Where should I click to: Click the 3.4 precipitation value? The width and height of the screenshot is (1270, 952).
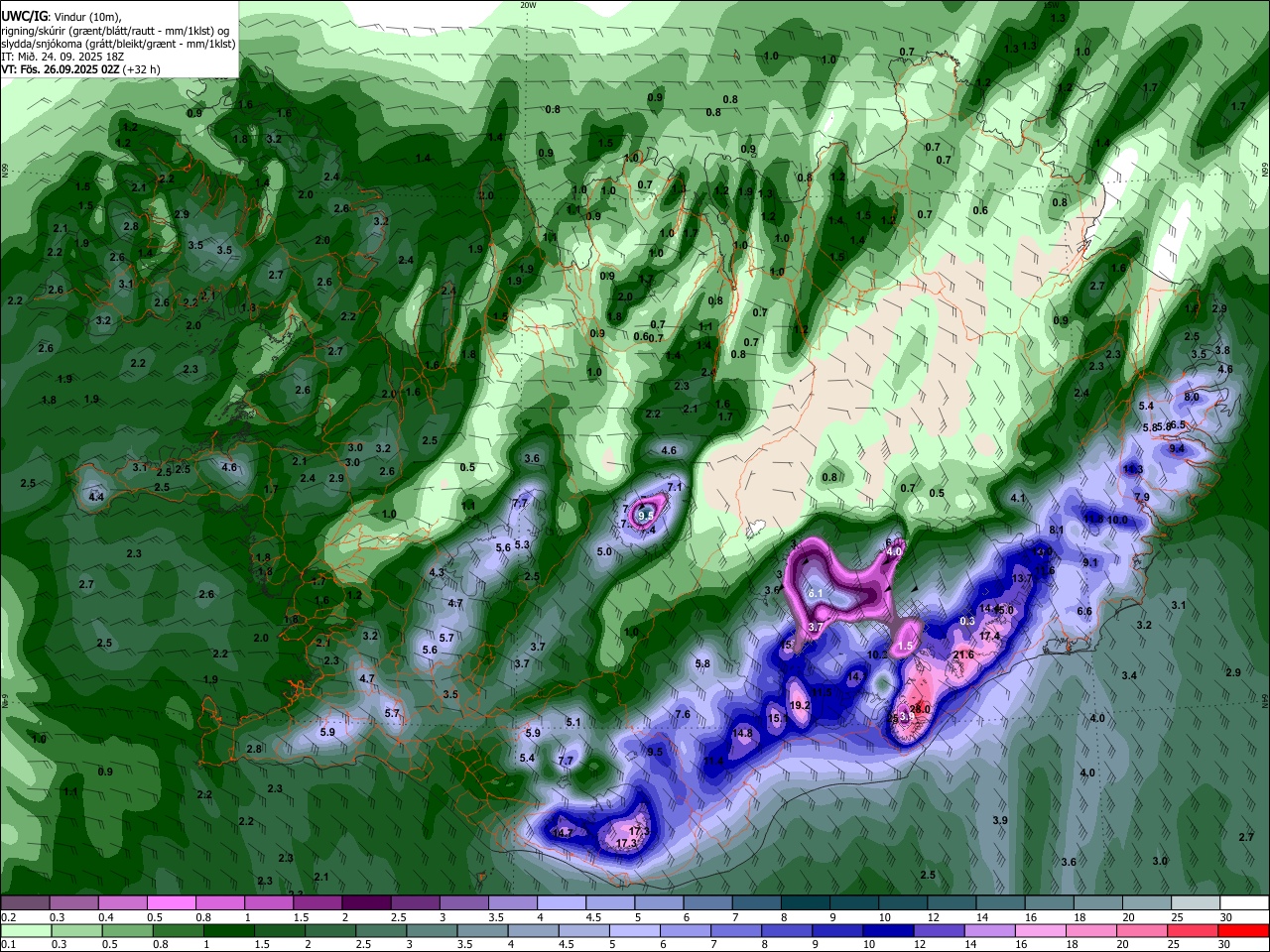click(1129, 675)
